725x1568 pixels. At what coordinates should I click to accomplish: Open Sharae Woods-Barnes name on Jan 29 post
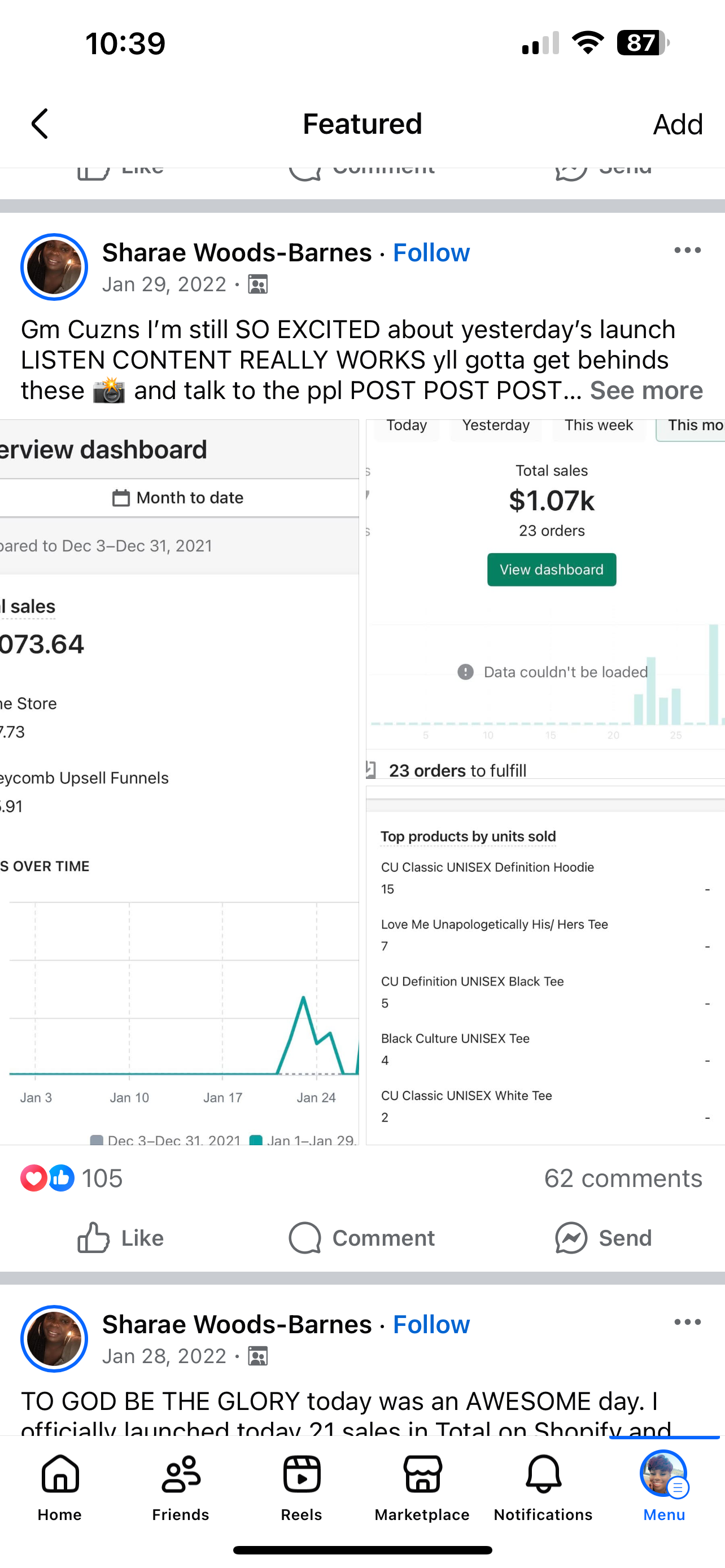pos(237,253)
